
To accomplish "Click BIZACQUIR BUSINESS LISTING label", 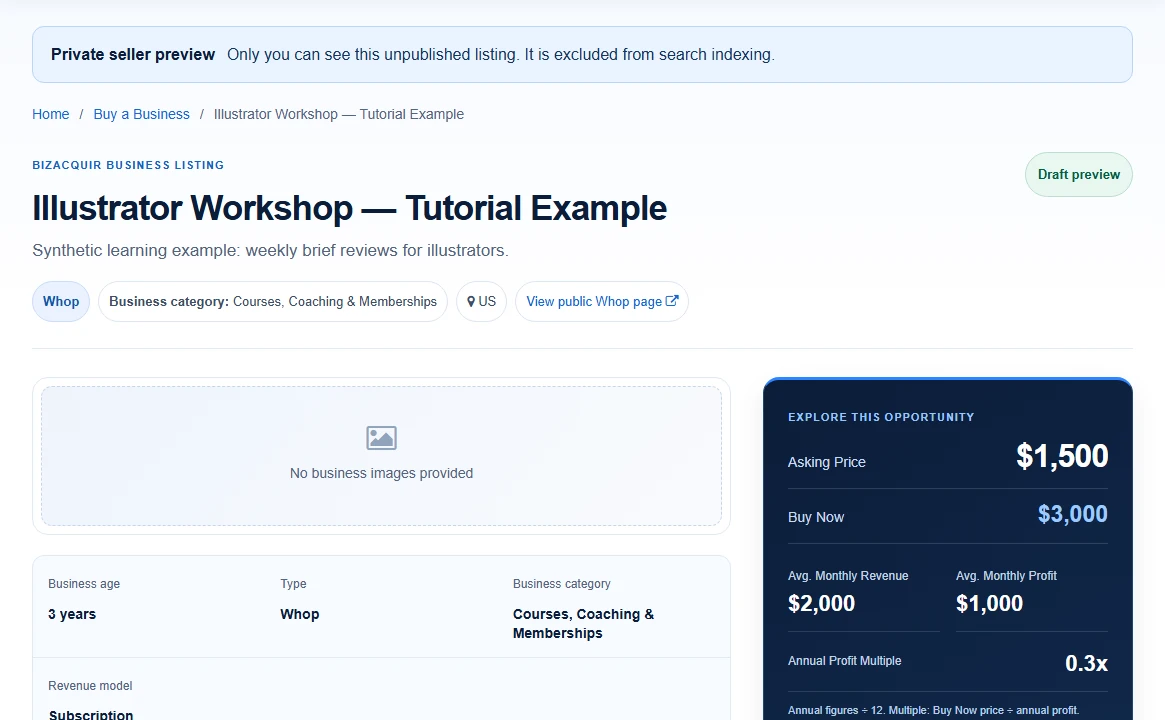I will pyautogui.click(x=128, y=165).
